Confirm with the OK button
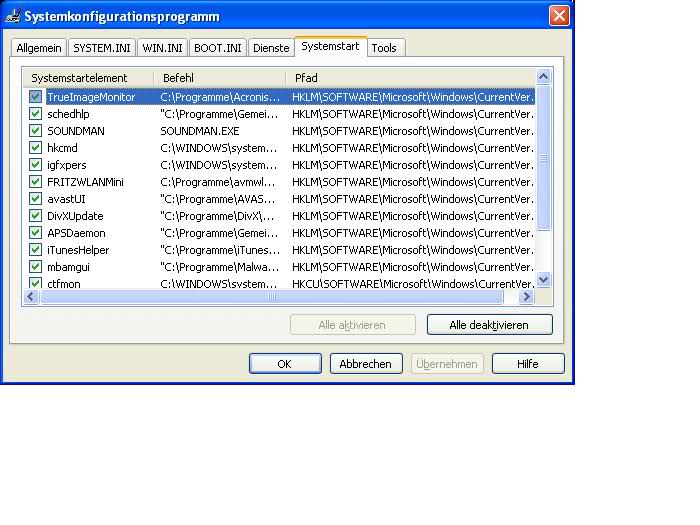This screenshot has height=525, width=700. pos(285,364)
